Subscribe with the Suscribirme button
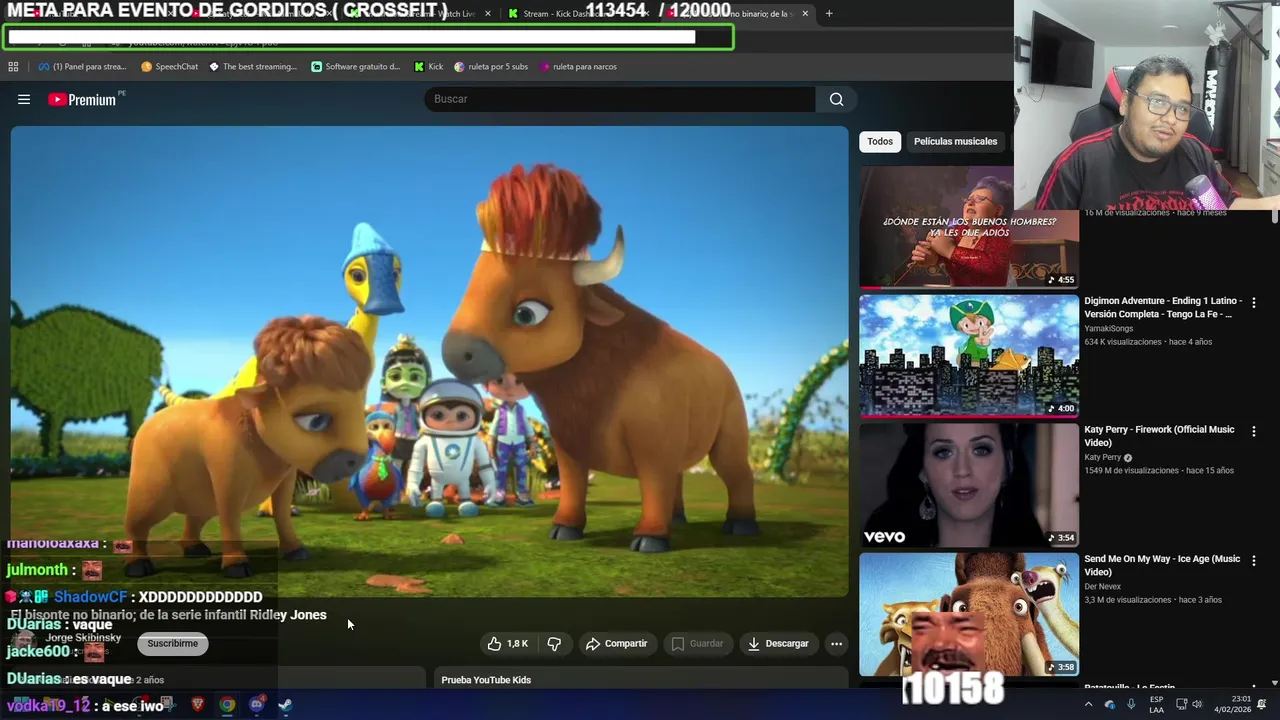Image resolution: width=1280 pixels, height=720 pixels. (x=172, y=644)
